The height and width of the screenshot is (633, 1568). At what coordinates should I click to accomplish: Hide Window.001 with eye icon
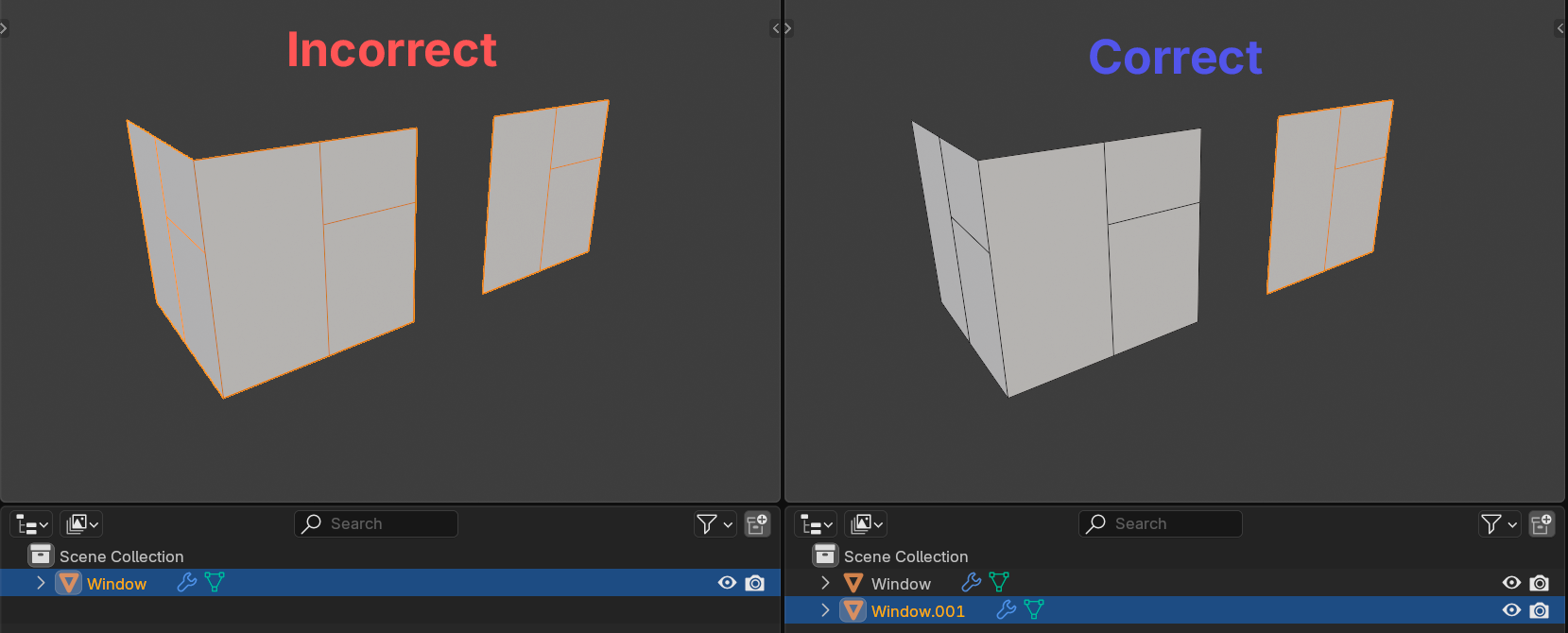pyautogui.click(x=1511, y=610)
